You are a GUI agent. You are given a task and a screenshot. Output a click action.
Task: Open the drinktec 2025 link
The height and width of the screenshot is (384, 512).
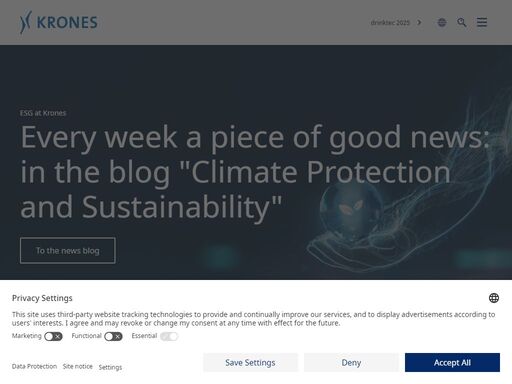390,22
